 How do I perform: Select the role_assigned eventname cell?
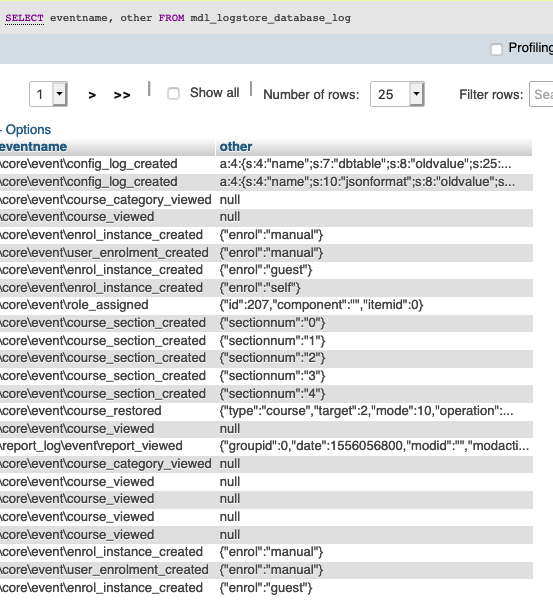[x=107, y=305]
